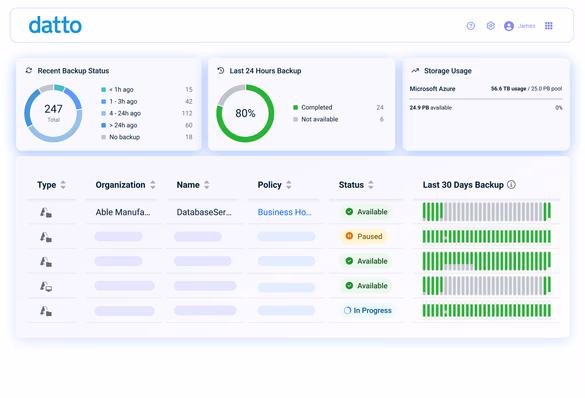This screenshot has width=585, height=398.
Task: Open the help question mark icon
Action: click(471, 26)
